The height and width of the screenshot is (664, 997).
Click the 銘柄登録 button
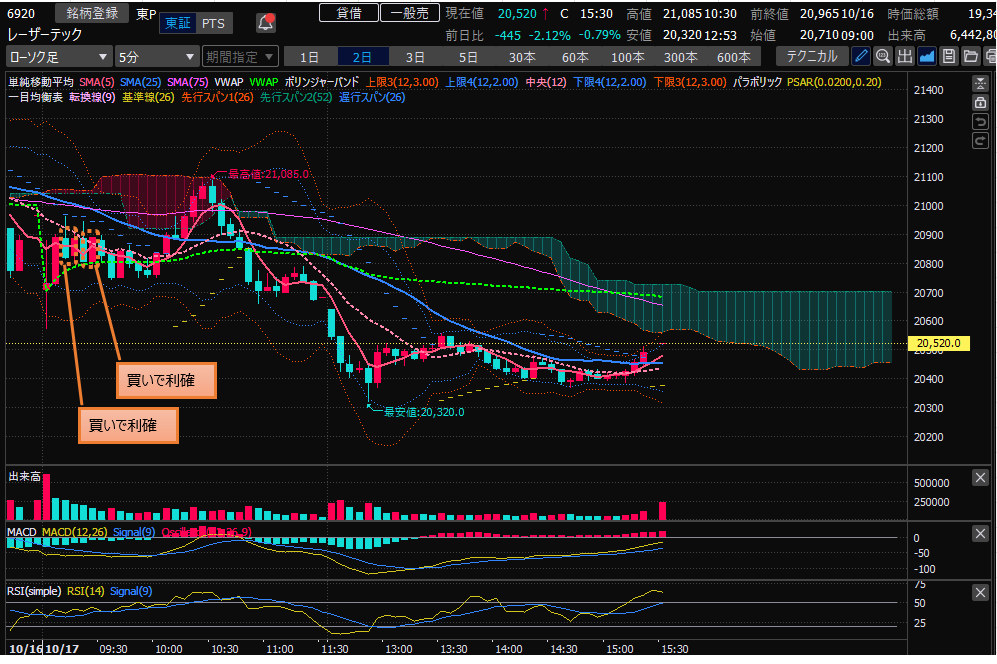(x=92, y=13)
